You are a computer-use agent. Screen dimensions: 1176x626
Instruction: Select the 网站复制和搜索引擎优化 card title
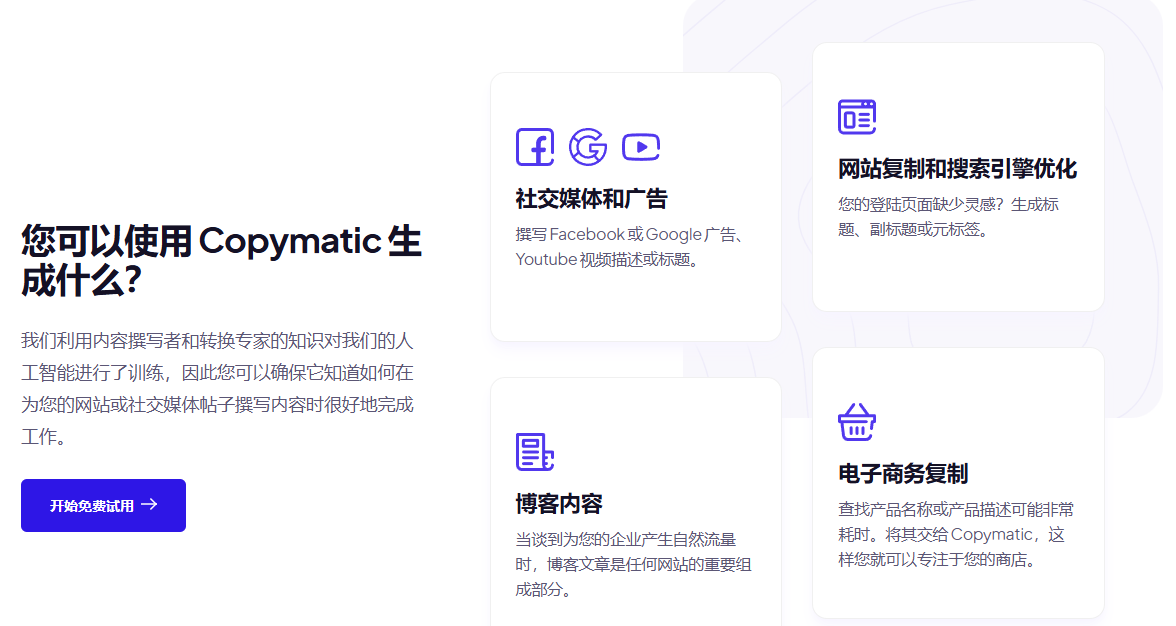click(x=957, y=169)
